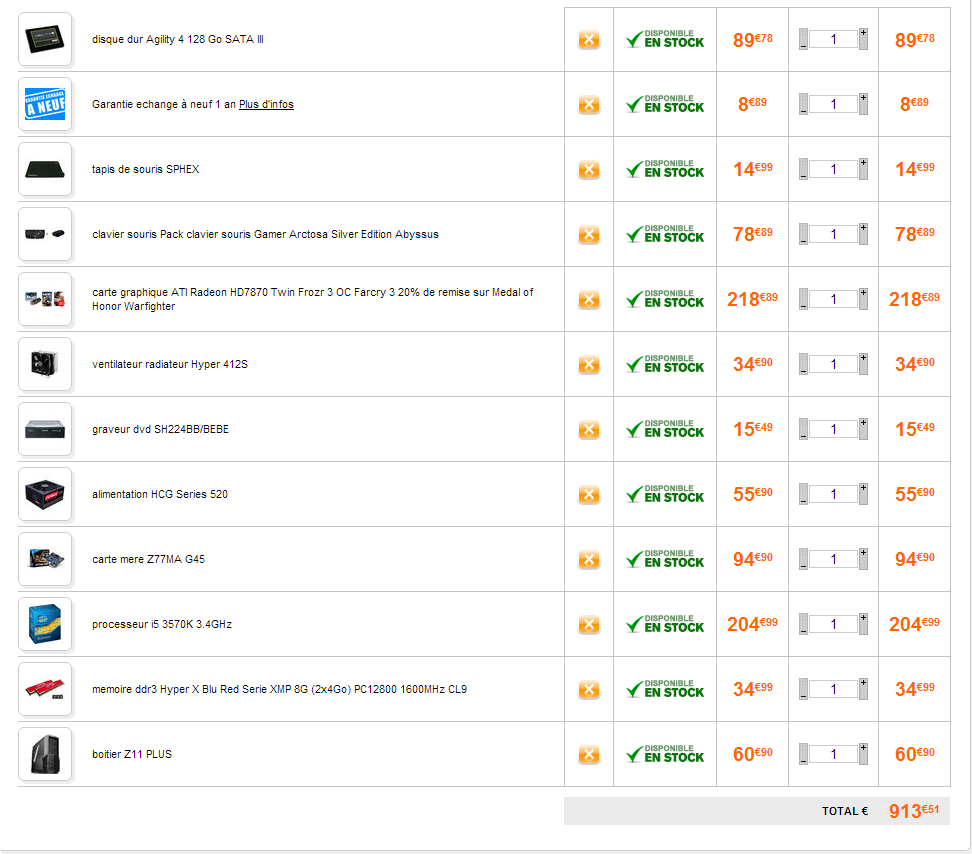This screenshot has height=854, width=972.
Task: Remove alimentation HCG Series 520 from cart
Action: click(x=589, y=495)
